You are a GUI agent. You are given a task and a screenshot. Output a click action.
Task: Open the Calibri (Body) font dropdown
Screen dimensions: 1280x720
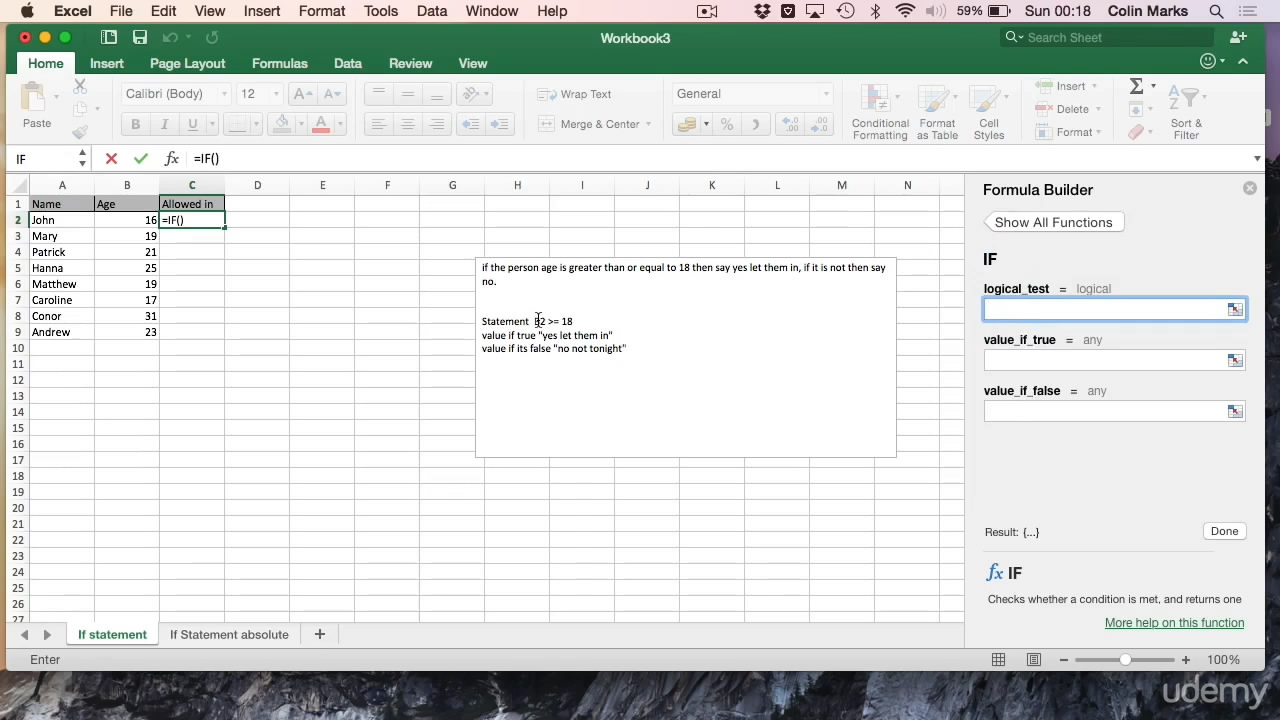point(222,94)
